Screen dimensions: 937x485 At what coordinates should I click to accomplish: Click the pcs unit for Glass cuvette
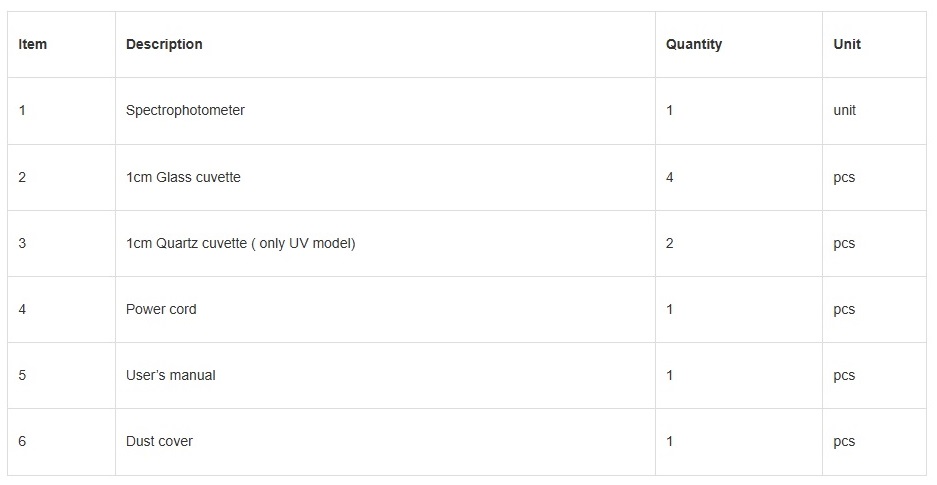pos(844,177)
